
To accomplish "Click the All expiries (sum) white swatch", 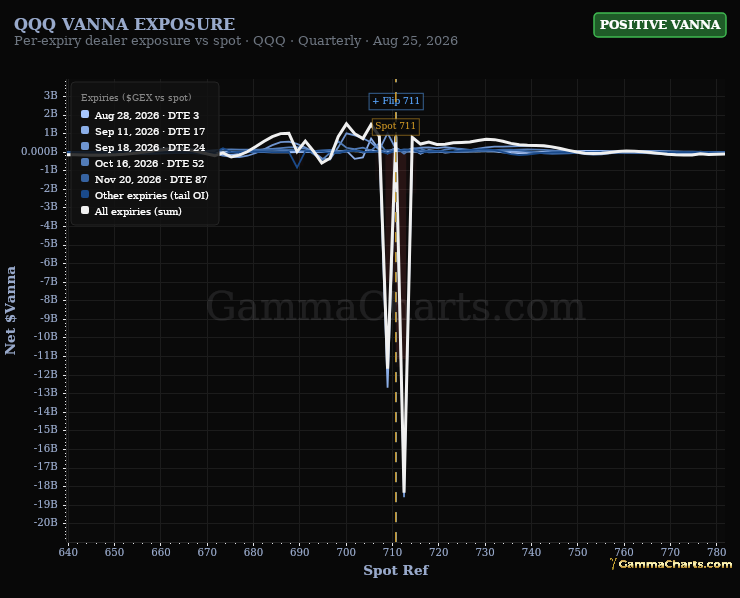I will click(85, 211).
